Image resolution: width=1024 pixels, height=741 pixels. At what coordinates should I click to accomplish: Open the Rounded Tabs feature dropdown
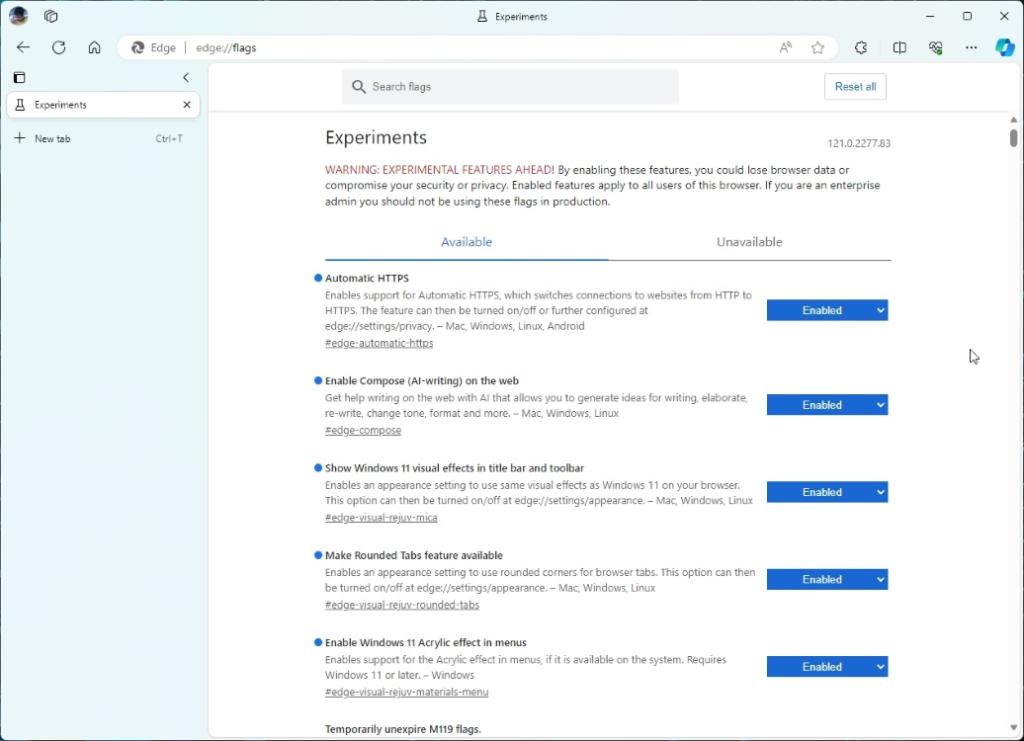(827, 579)
